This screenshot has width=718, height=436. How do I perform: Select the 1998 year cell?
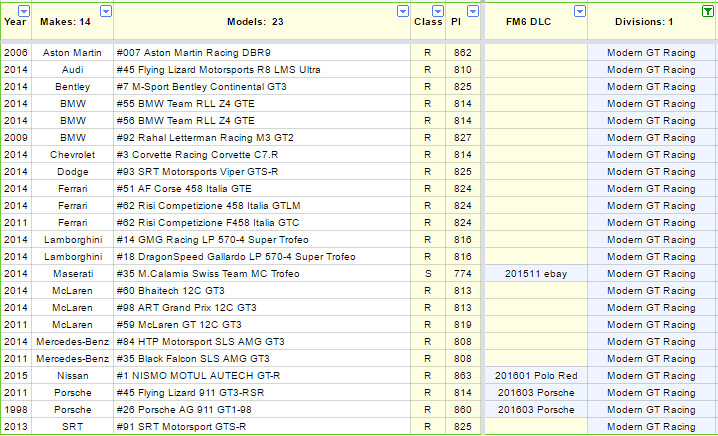16,409
